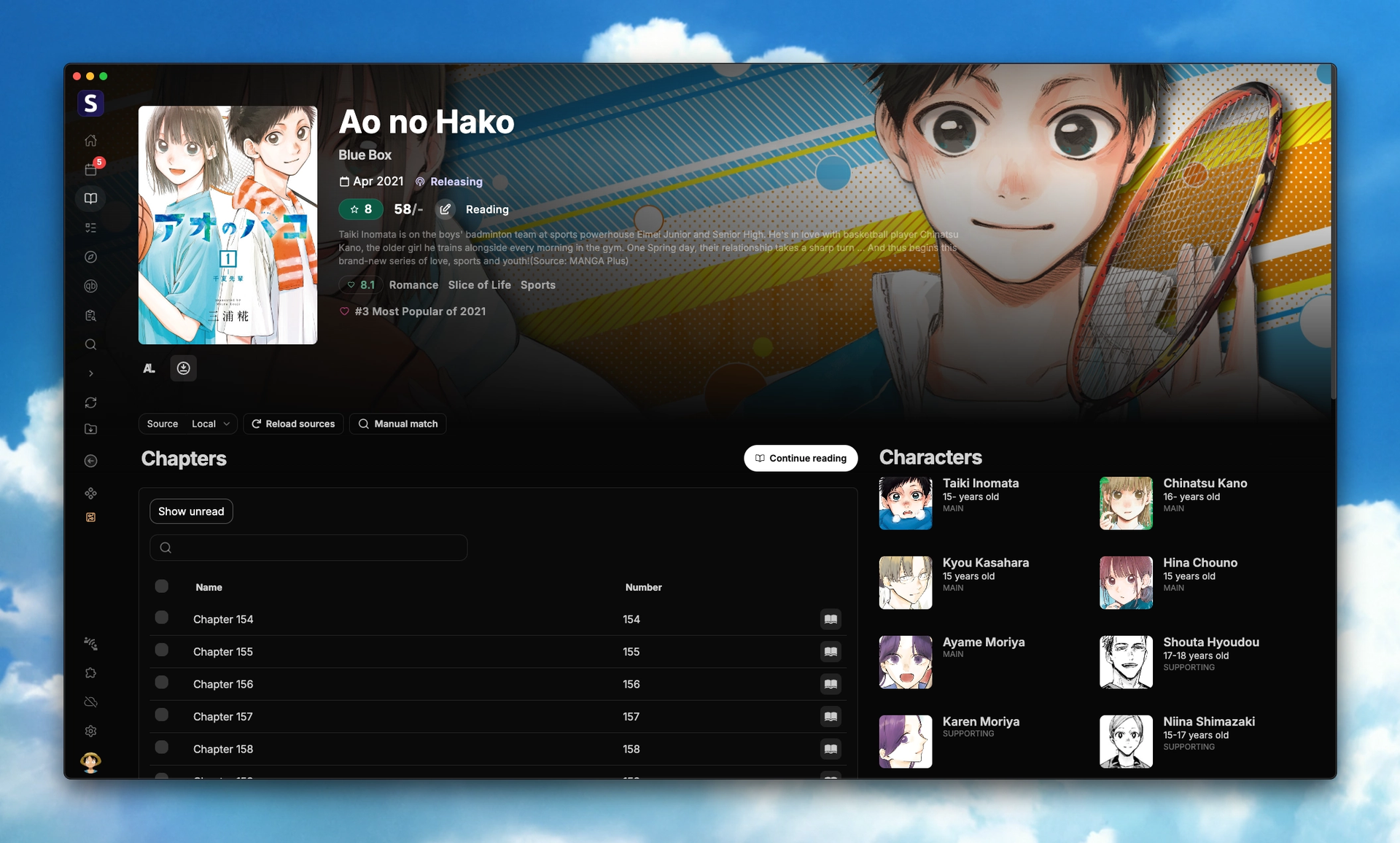The height and width of the screenshot is (843, 1400).
Task: Click the Chapter 157 row name
Action: [223, 717]
